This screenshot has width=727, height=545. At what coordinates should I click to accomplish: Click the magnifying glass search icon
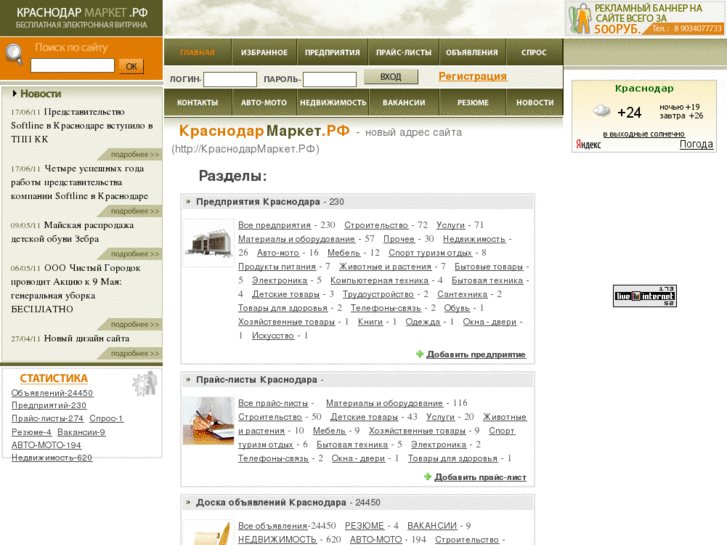pos(14,54)
